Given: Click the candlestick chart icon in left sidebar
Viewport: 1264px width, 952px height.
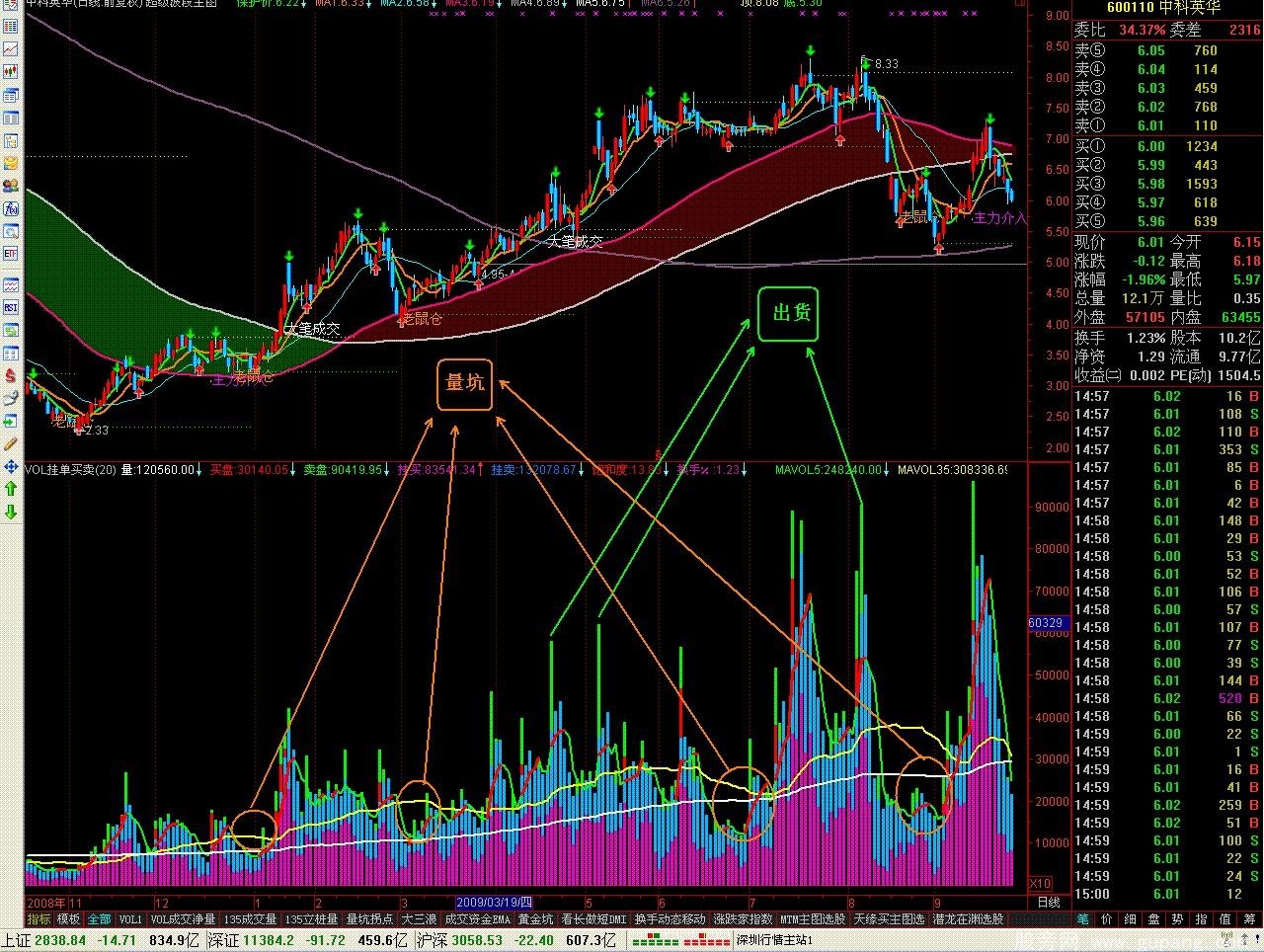Looking at the screenshot, I should coord(10,72).
